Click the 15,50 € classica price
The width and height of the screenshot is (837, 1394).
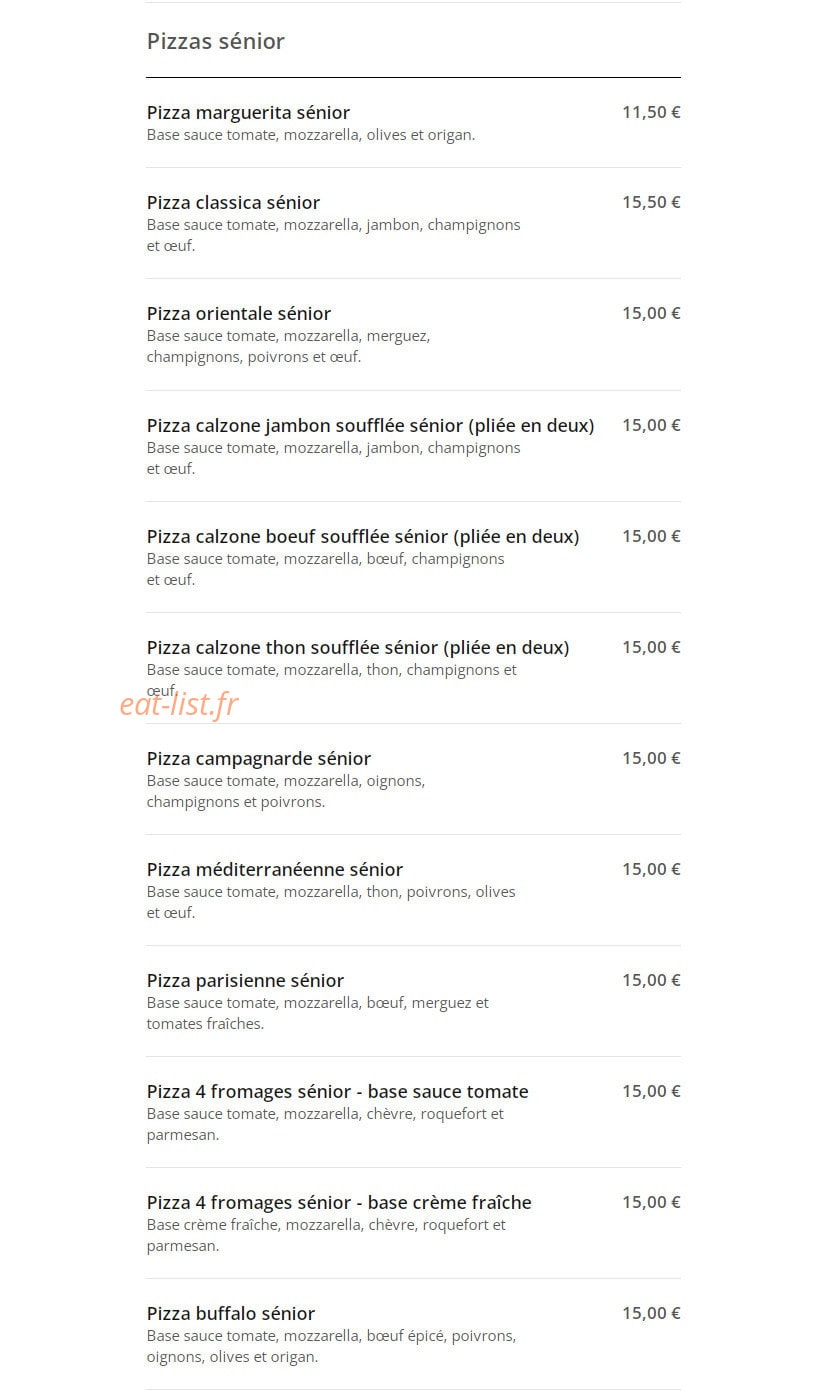tap(651, 202)
